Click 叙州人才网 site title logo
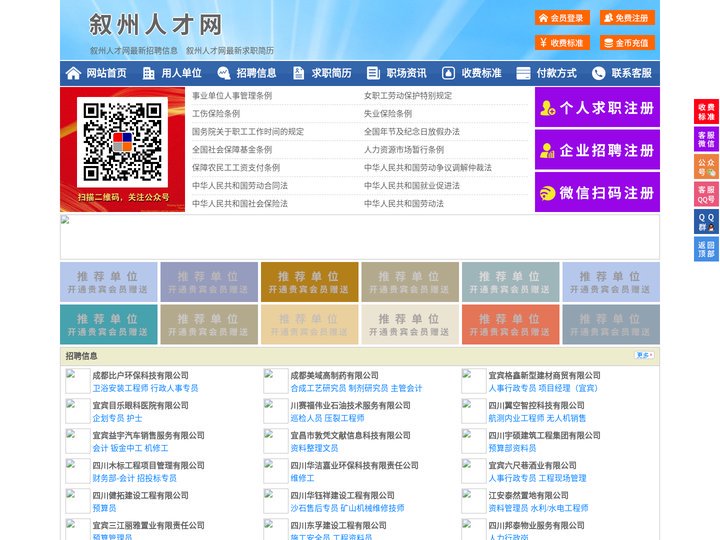Viewport: 720px width, 540px height. pos(156,24)
